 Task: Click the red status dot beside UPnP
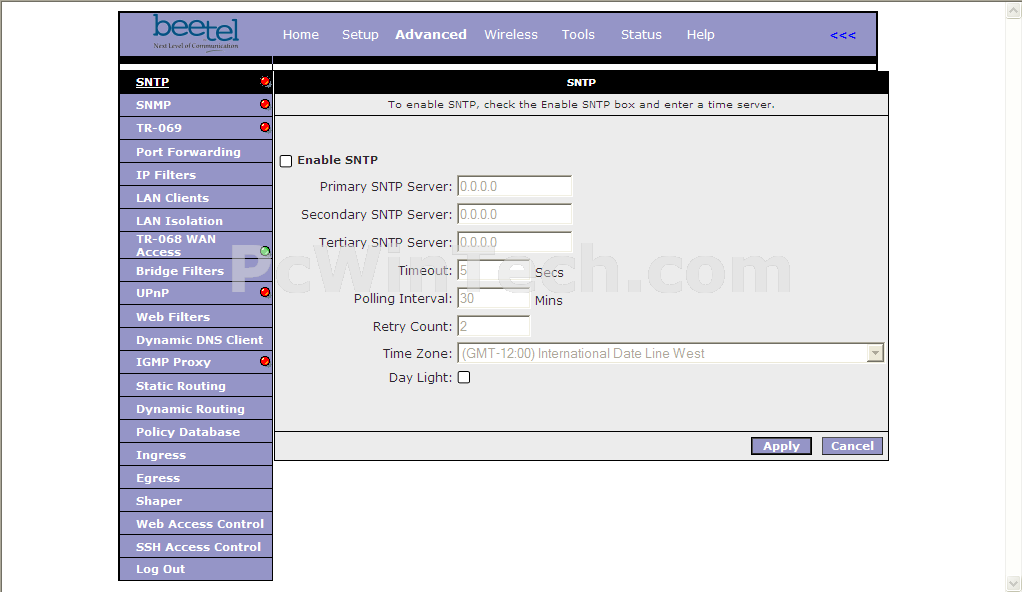point(265,292)
